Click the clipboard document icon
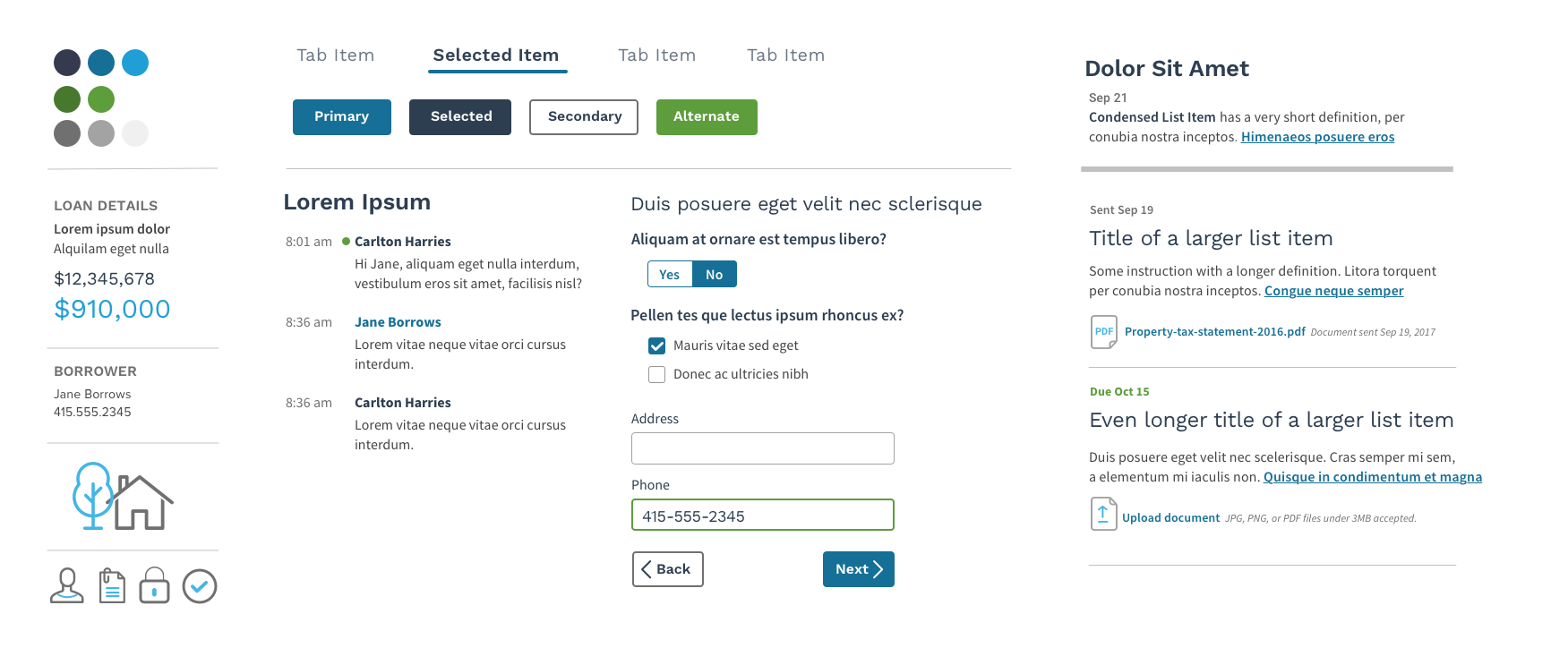This screenshot has width=1568, height=665. [x=112, y=586]
